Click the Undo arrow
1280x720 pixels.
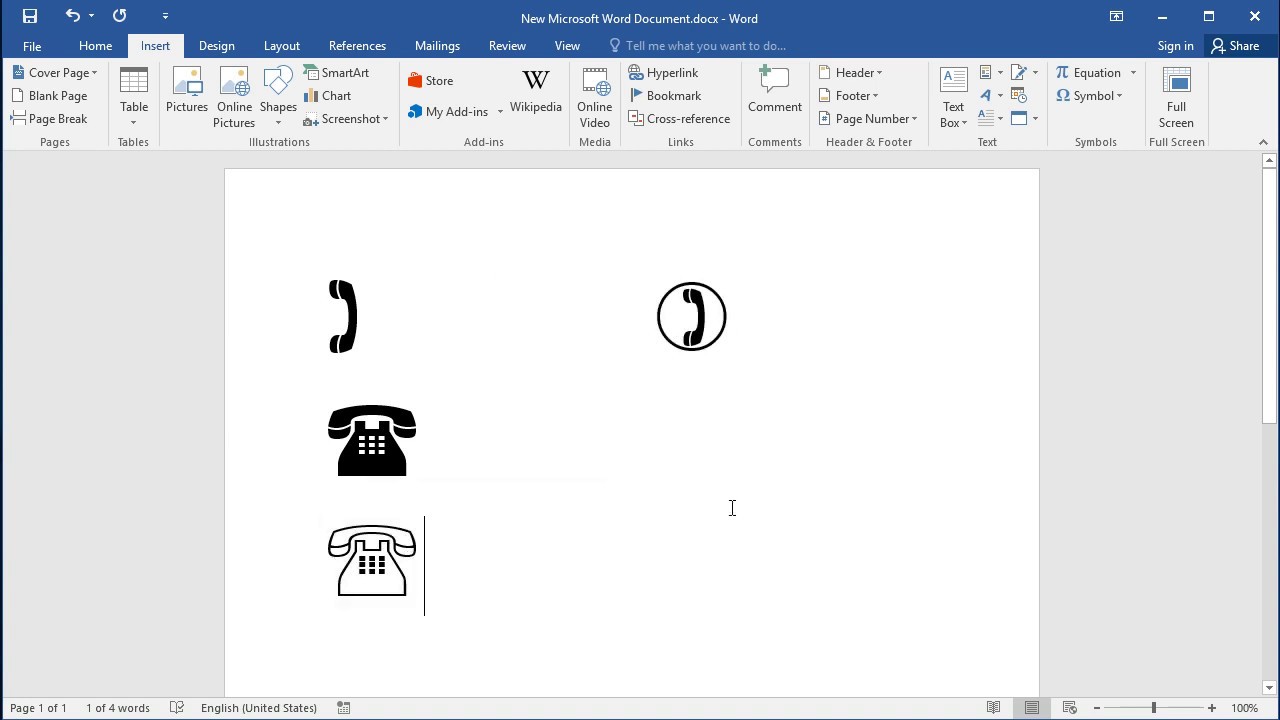pyautogui.click(x=72, y=16)
